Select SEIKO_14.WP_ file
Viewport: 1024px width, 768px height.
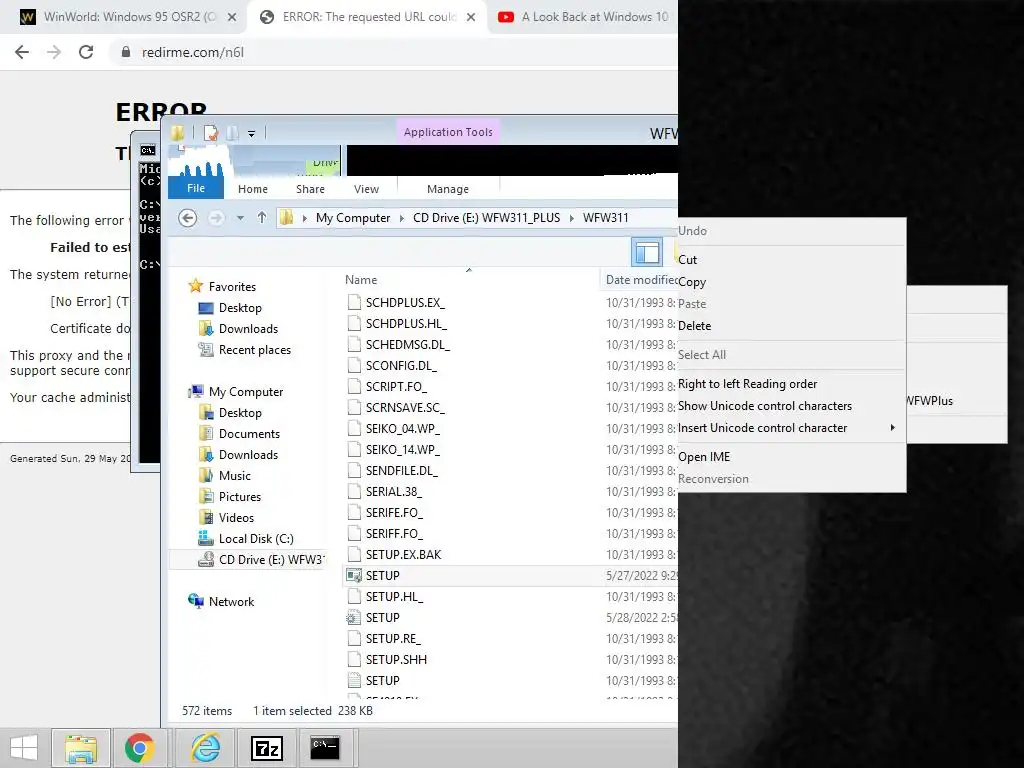(x=402, y=449)
